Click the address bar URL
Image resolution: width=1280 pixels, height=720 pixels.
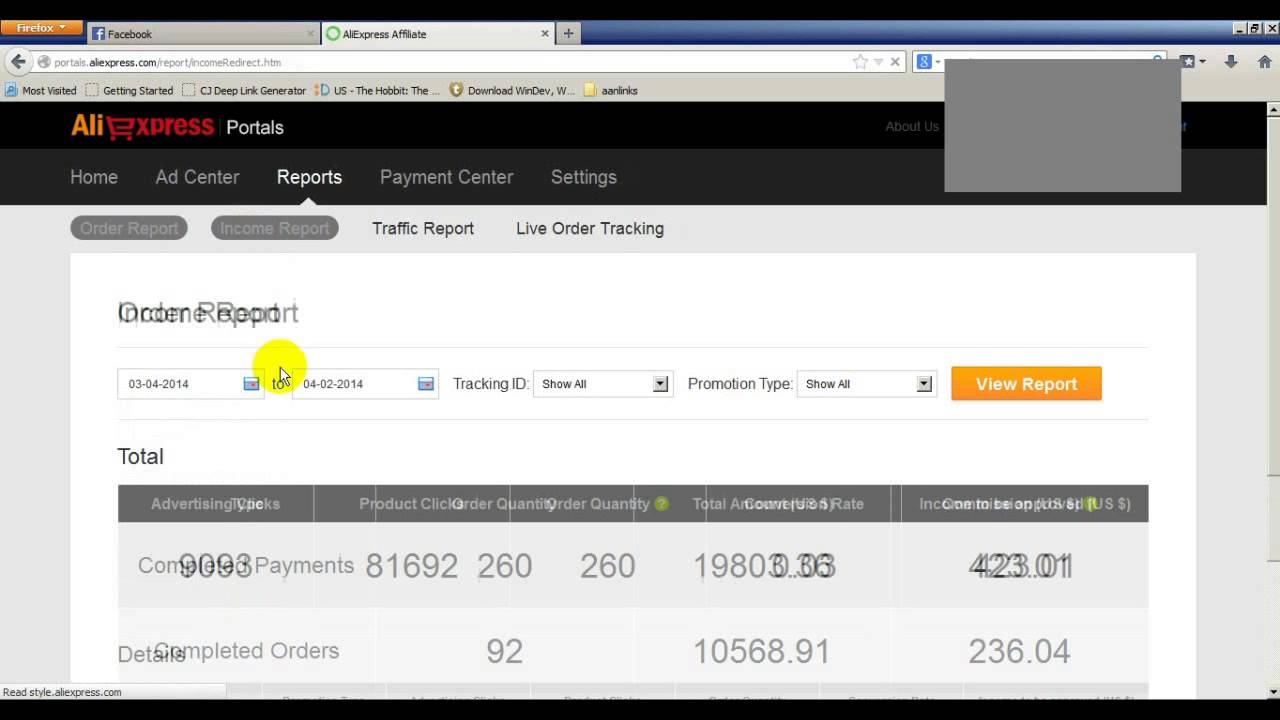click(x=168, y=62)
